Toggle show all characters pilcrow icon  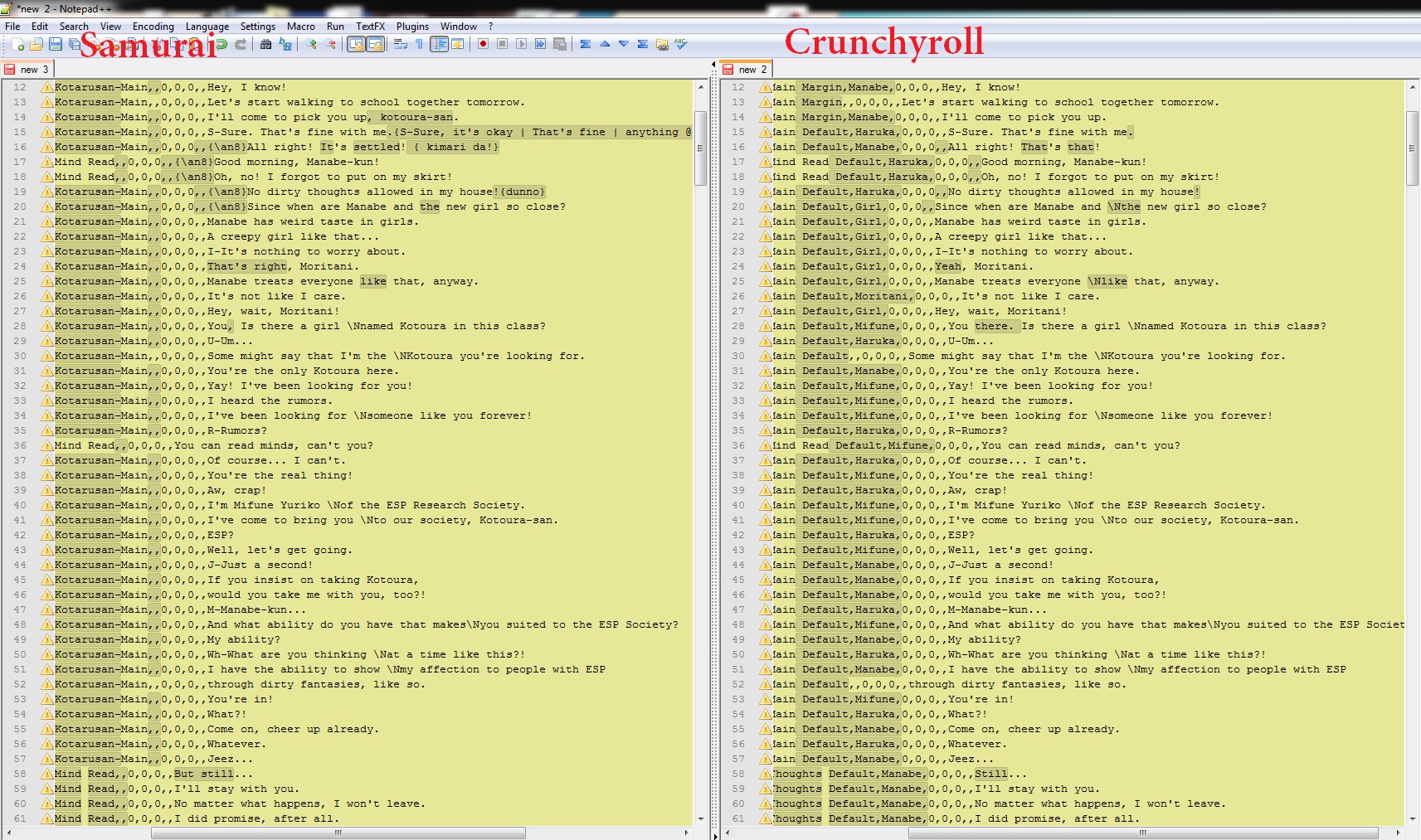(419, 44)
